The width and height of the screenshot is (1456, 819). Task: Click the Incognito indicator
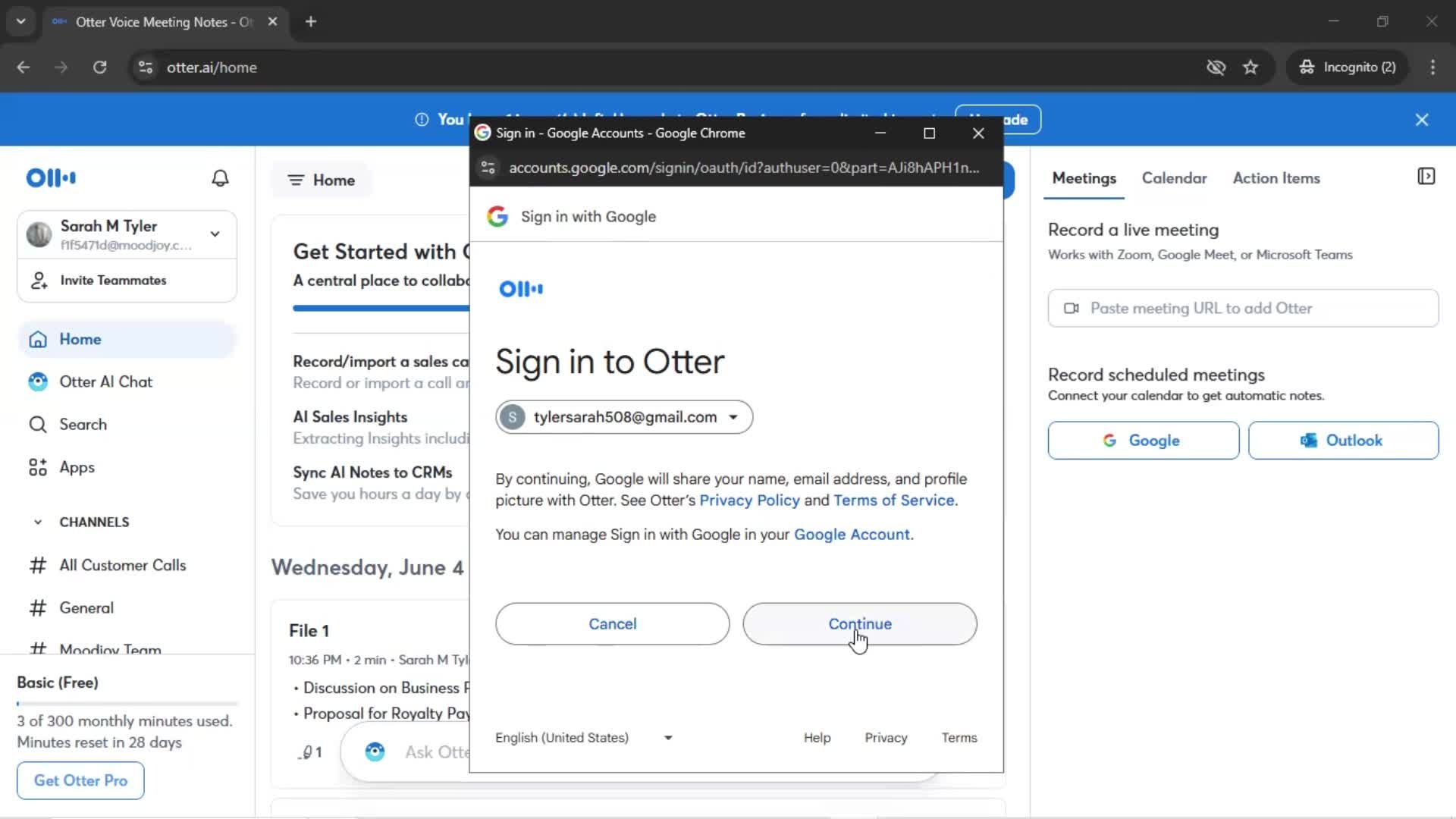pos(1348,67)
